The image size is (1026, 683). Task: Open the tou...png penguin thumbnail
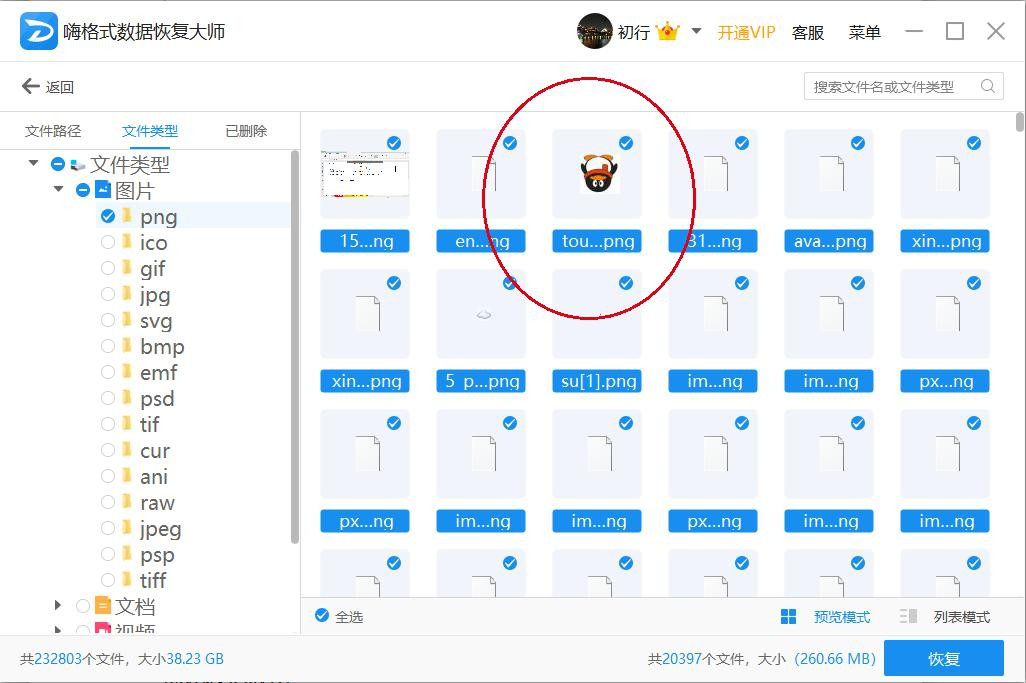point(598,173)
